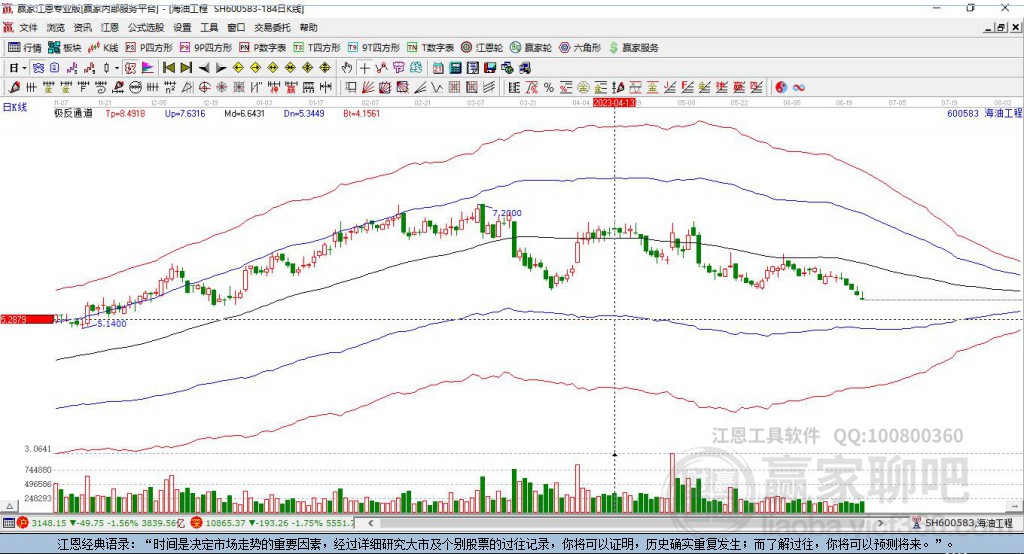The height and width of the screenshot is (554, 1024).
Task: Jump to first bar with skip-start arrow
Action: pos(169,68)
